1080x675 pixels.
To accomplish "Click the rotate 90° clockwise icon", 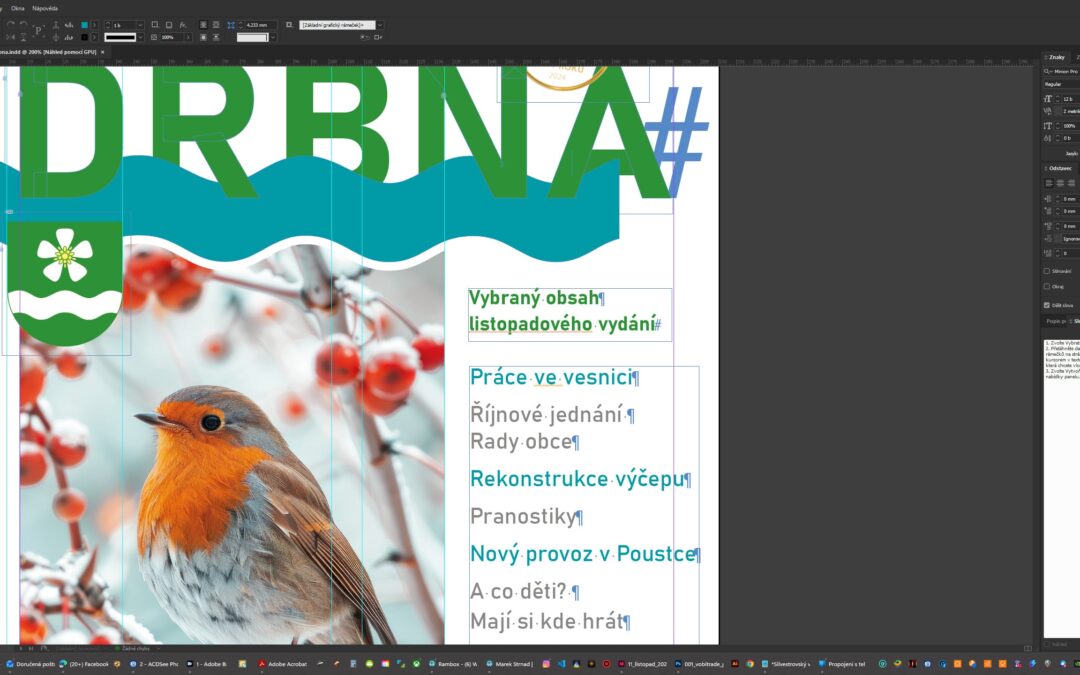I will point(11,24).
